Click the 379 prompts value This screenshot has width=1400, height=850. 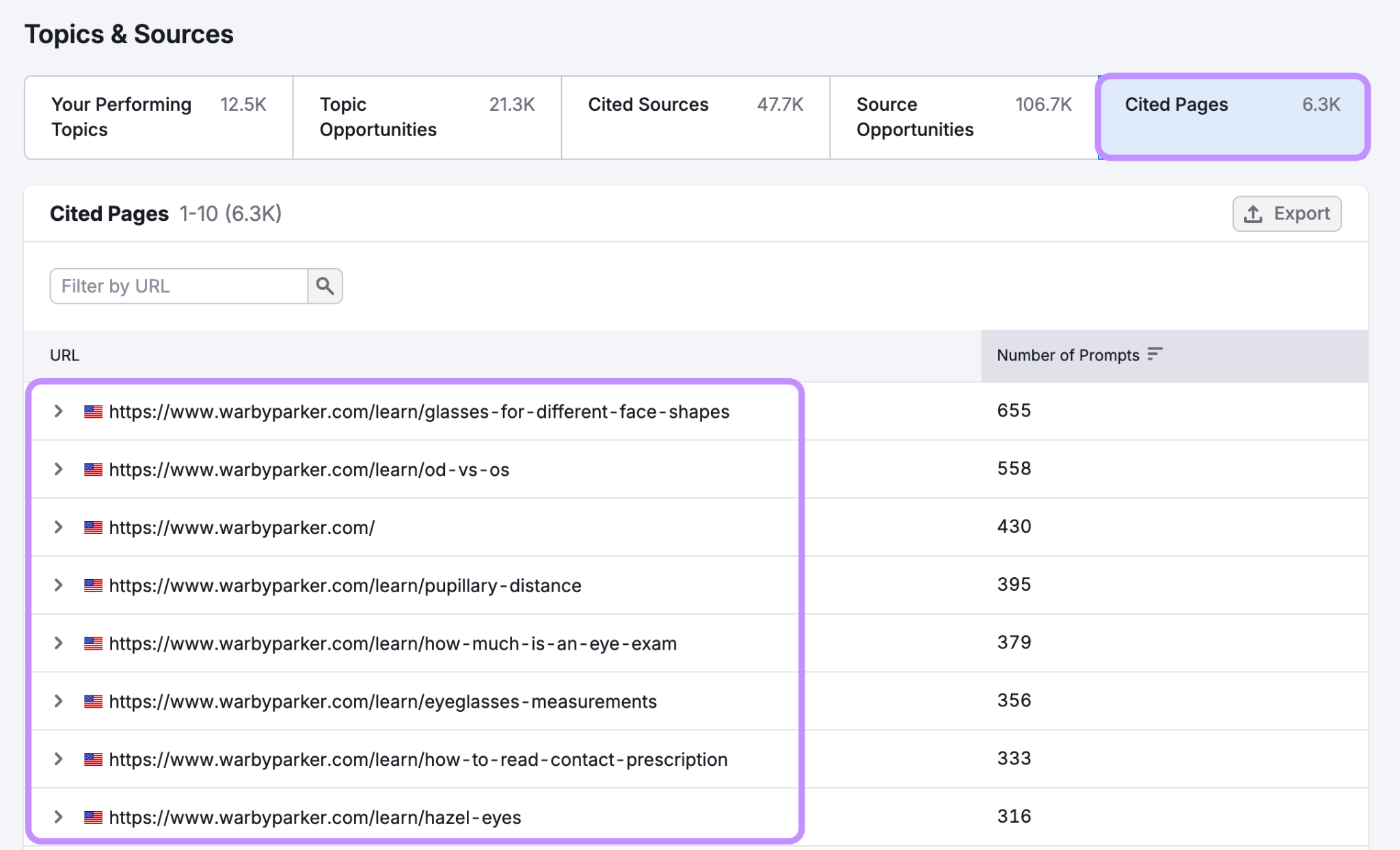[x=1014, y=642]
